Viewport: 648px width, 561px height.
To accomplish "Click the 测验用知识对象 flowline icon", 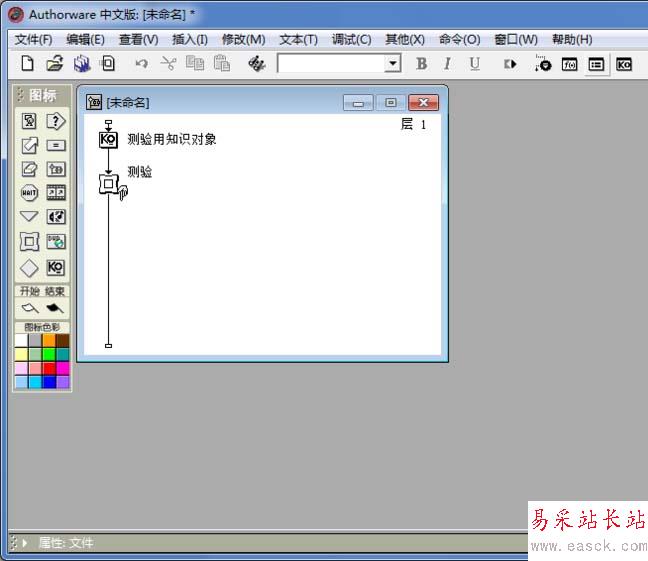I will pos(109,139).
